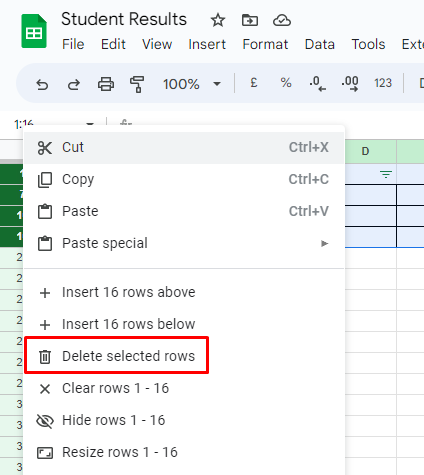
Task: Select Insert 16 rows above
Action: click(184, 292)
